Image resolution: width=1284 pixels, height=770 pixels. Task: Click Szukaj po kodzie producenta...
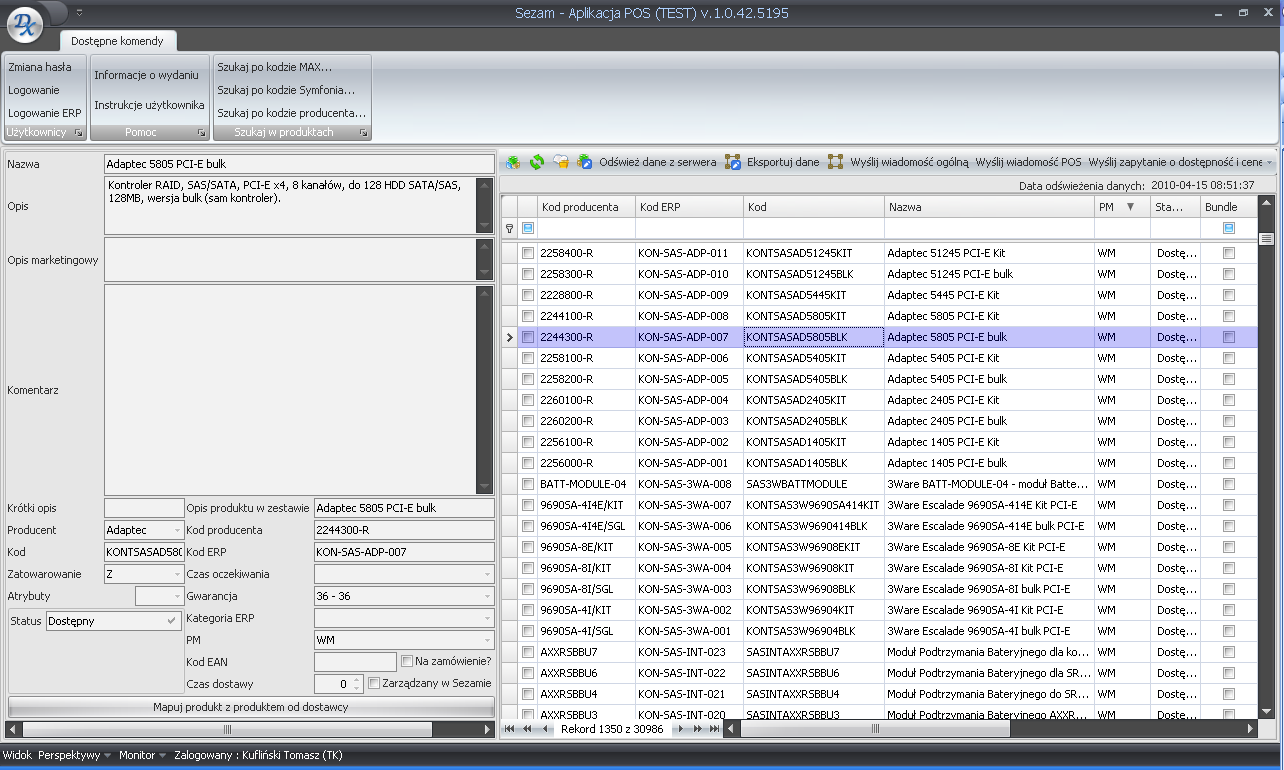click(x=292, y=113)
